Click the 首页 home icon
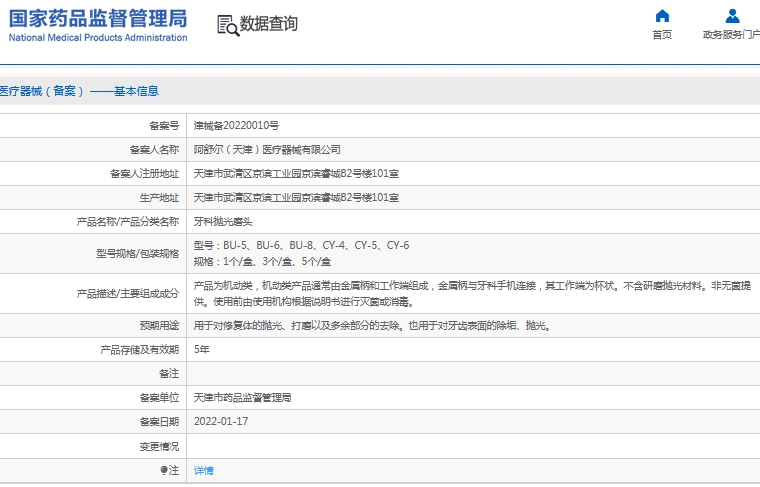 point(662,16)
